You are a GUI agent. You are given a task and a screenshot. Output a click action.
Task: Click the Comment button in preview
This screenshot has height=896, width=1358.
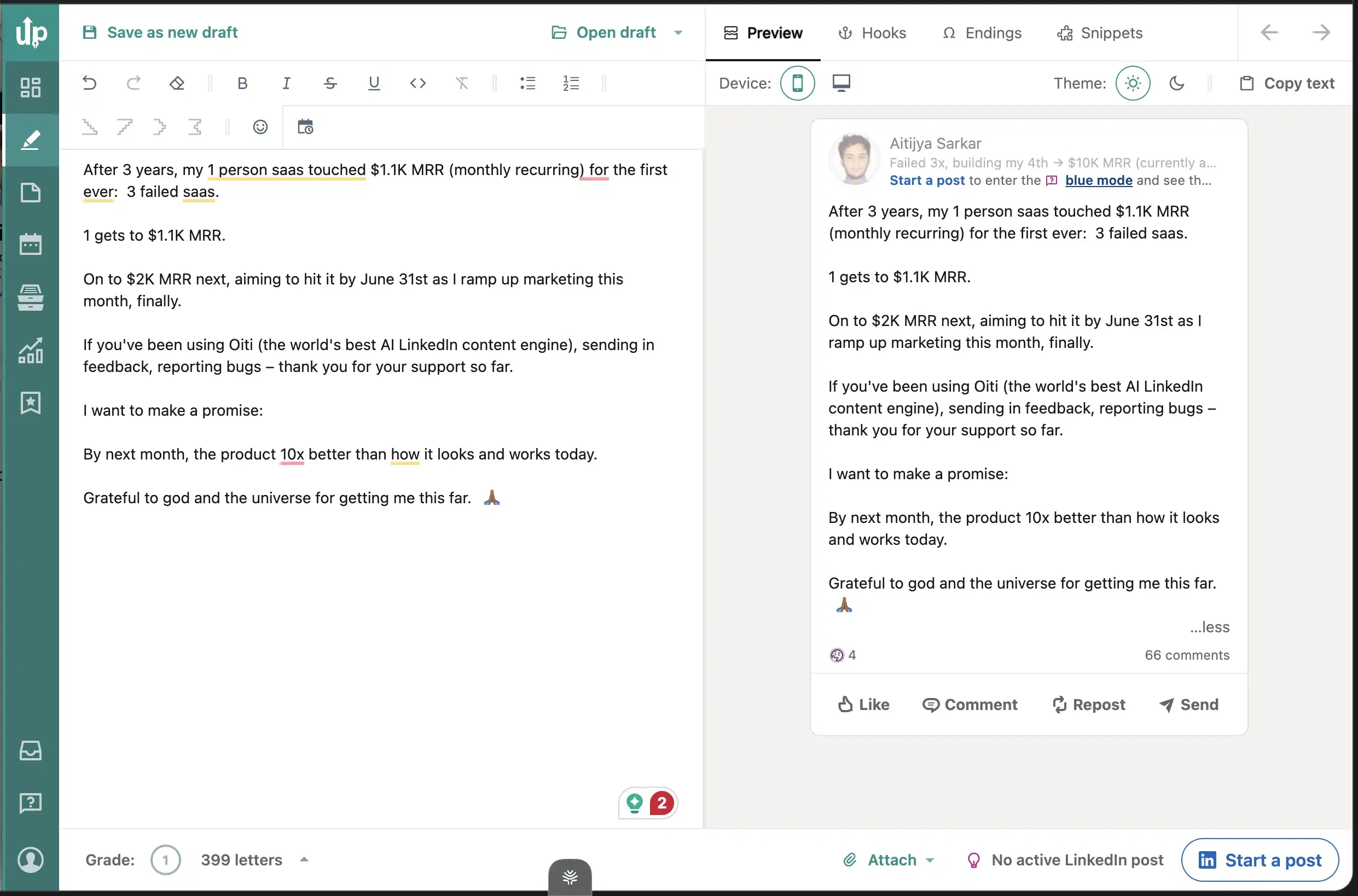[970, 705]
